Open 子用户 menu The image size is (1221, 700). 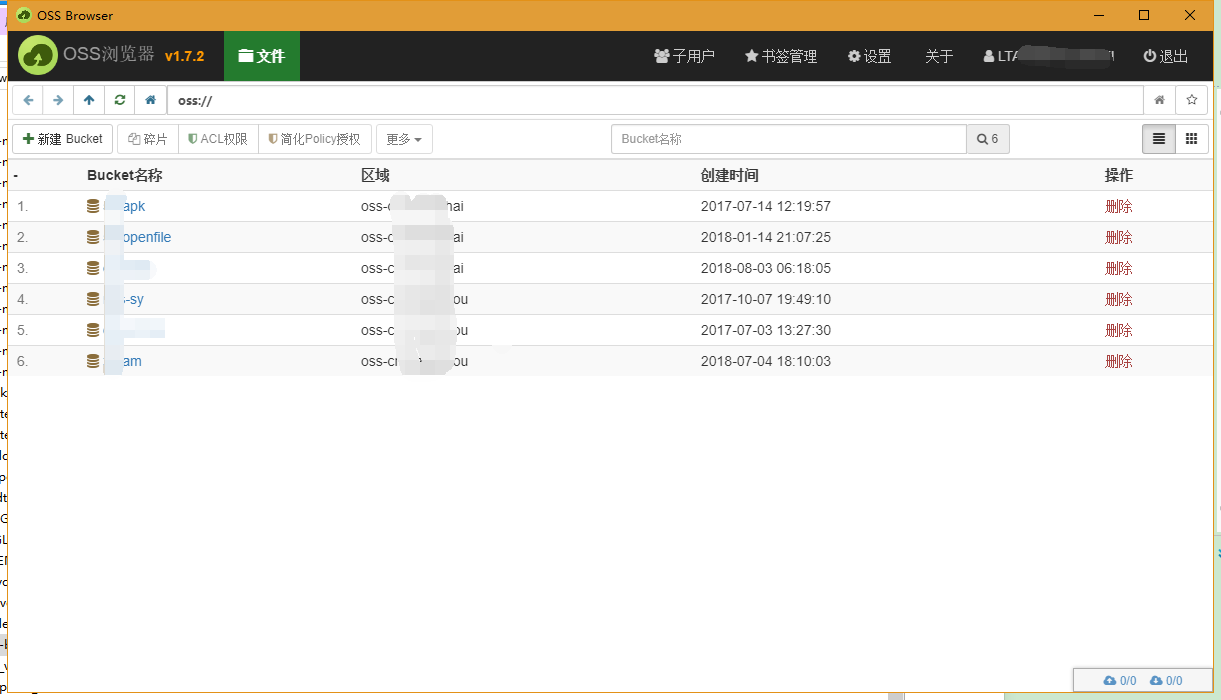tap(684, 56)
